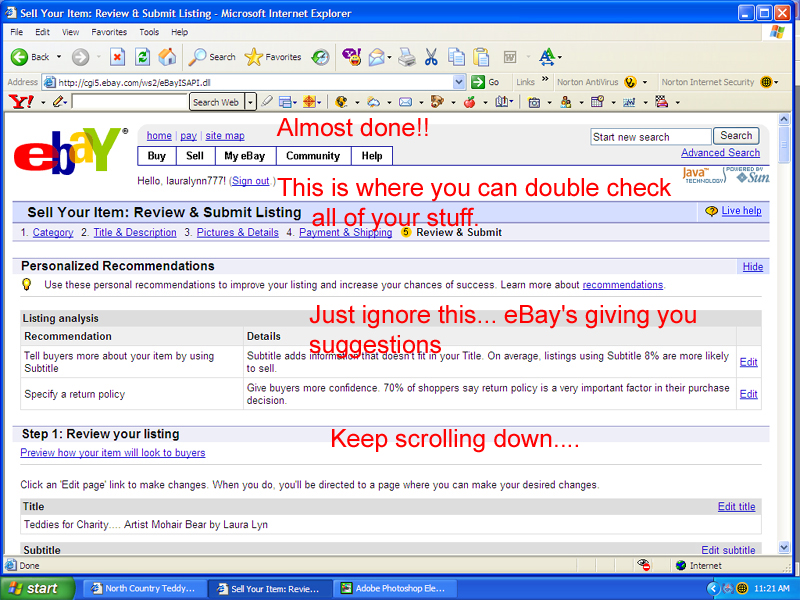
Task: Click the IE Back button
Action: tap(30, 57)
